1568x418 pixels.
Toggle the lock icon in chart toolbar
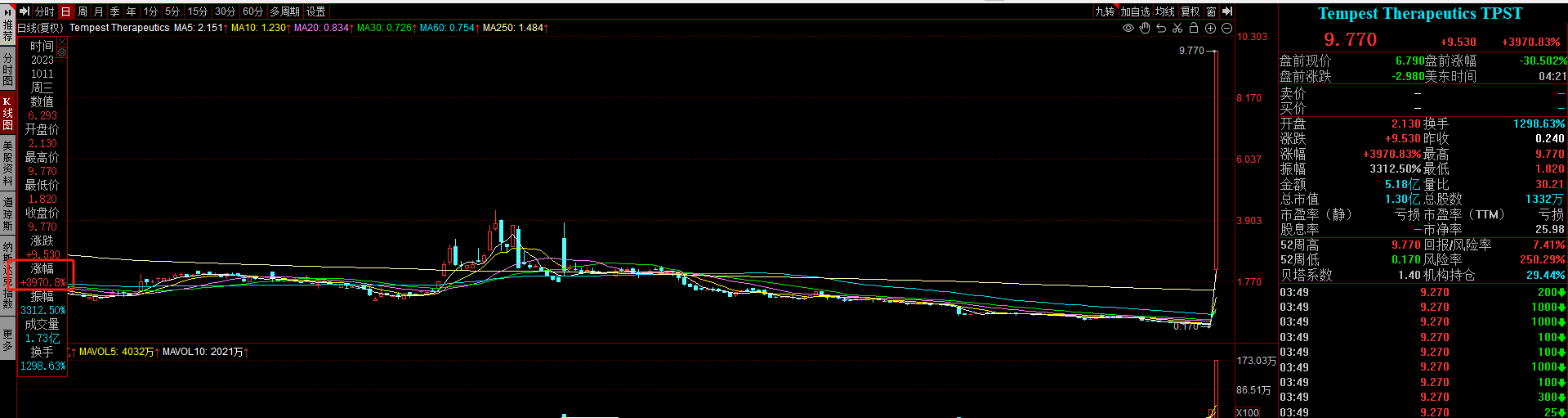[x=1194, y=28]
